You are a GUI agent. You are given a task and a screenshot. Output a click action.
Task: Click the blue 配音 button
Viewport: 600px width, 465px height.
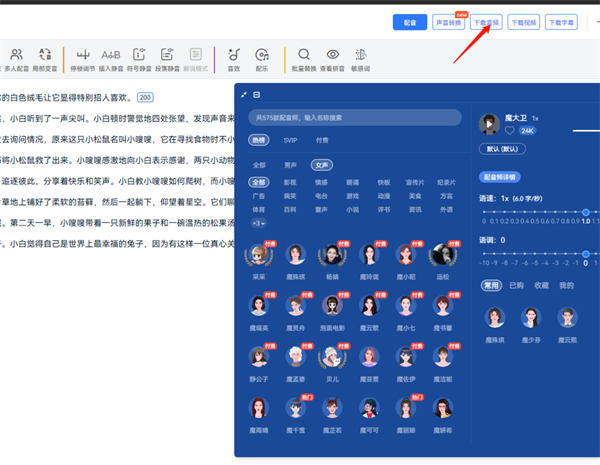pos(409,21)
